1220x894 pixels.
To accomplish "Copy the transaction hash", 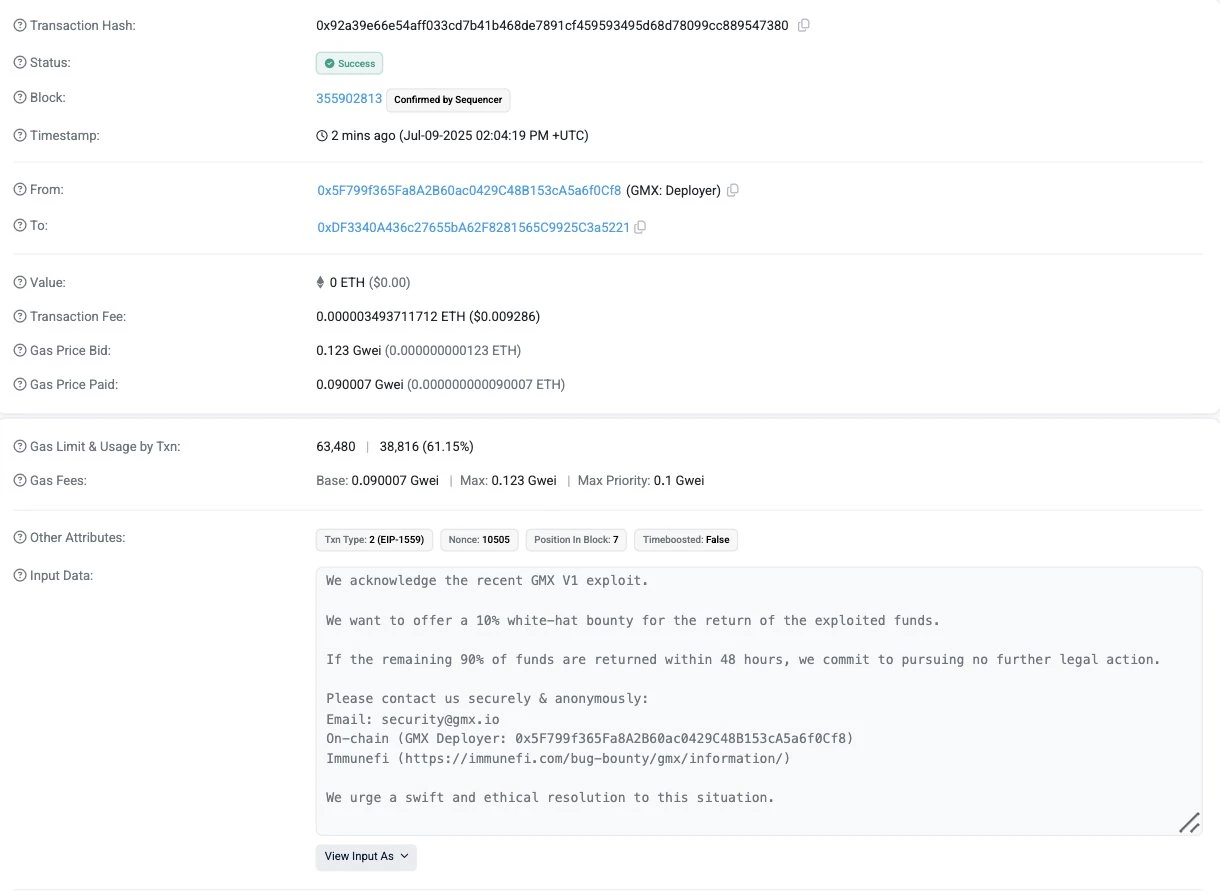I will coord(803,25).
